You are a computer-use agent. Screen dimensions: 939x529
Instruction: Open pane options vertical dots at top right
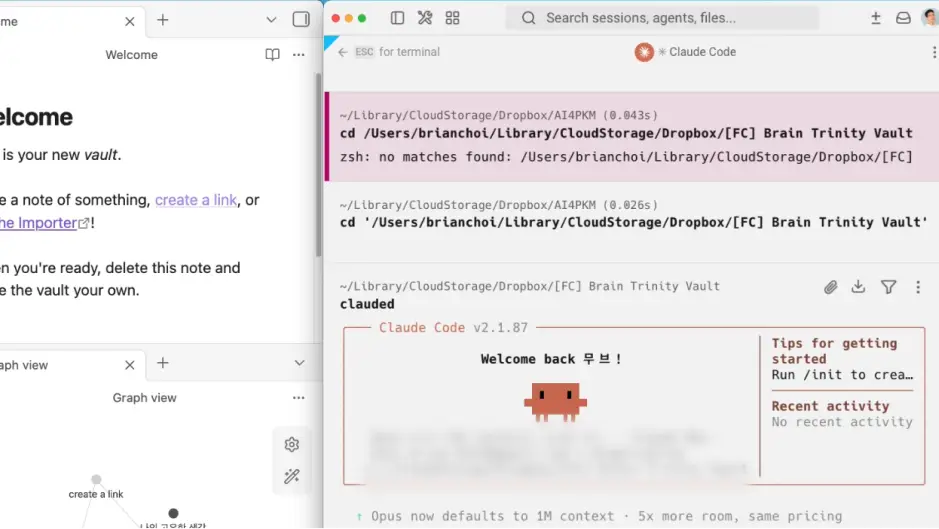point(934,52)
